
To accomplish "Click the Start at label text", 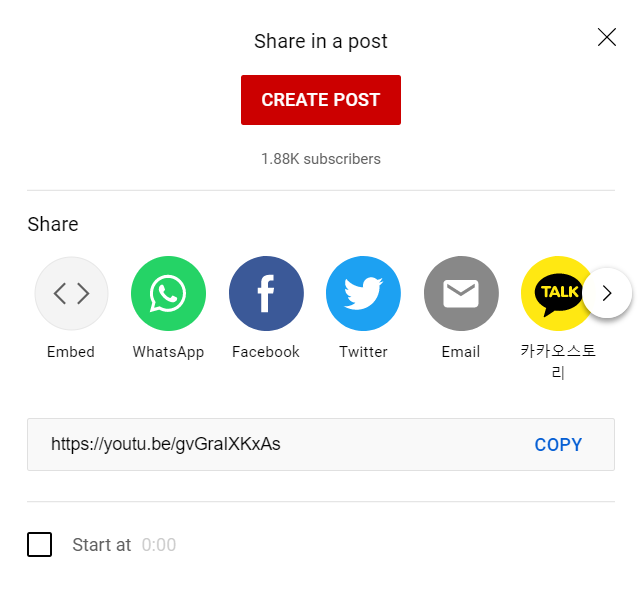I will [x=102, y=545].
